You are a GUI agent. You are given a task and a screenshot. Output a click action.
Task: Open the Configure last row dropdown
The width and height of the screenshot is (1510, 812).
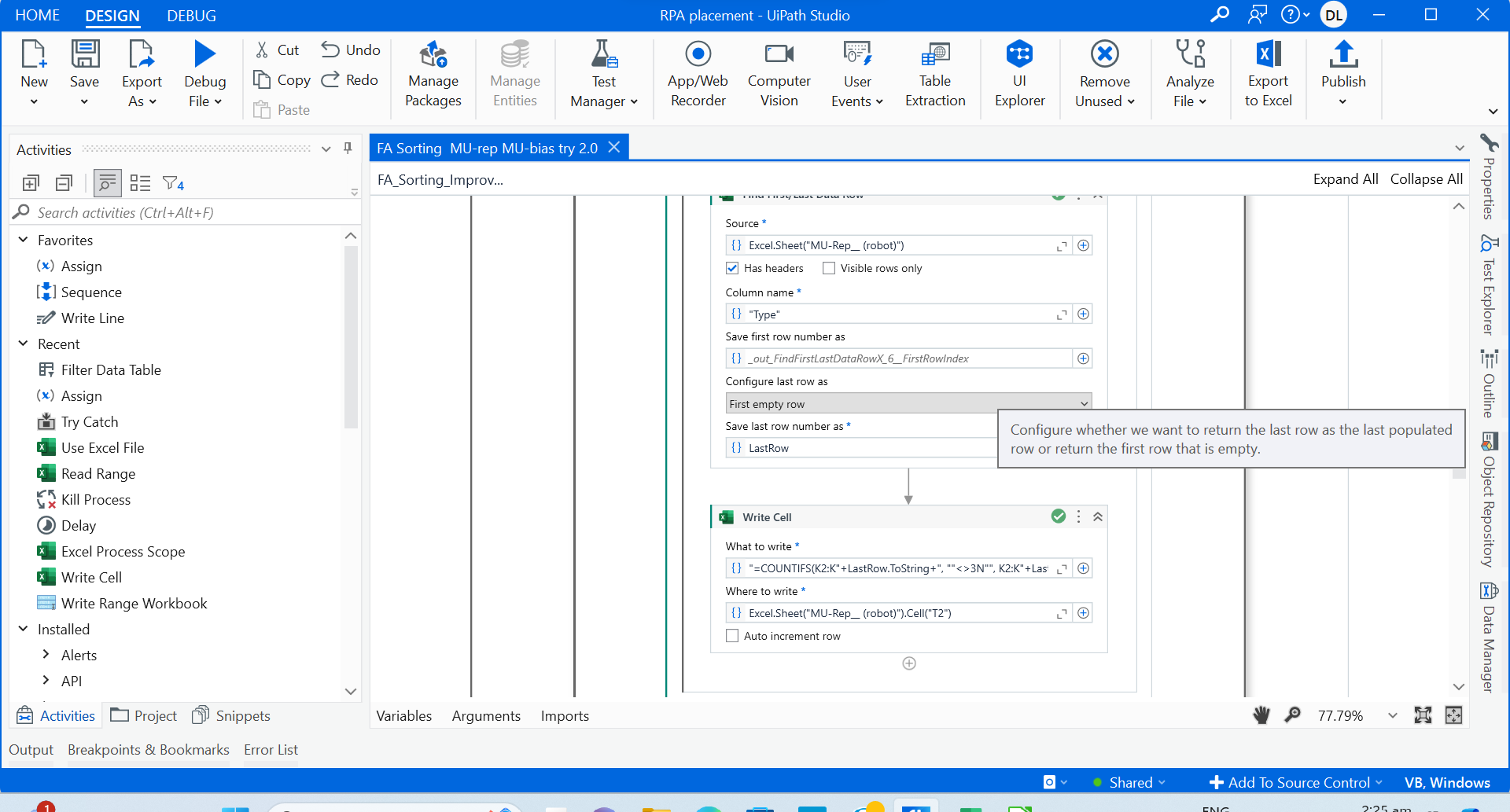pos(908,403)
